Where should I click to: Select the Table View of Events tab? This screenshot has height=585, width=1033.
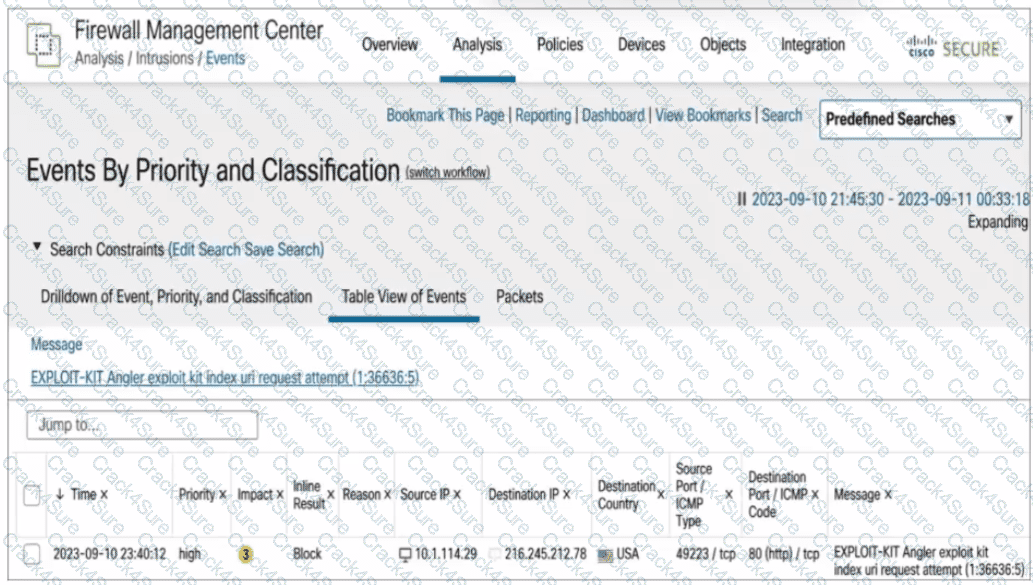404,296
